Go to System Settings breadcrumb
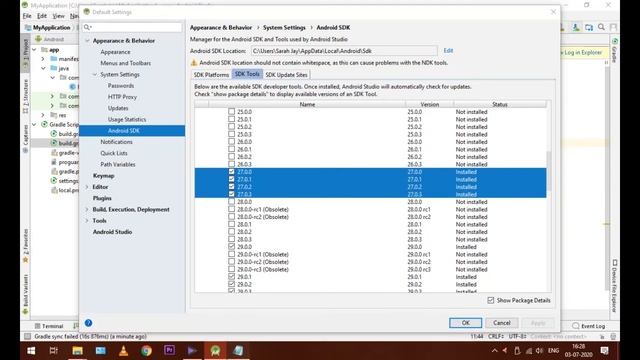Screen dimensions: 640x360 (x=284, y=27)
